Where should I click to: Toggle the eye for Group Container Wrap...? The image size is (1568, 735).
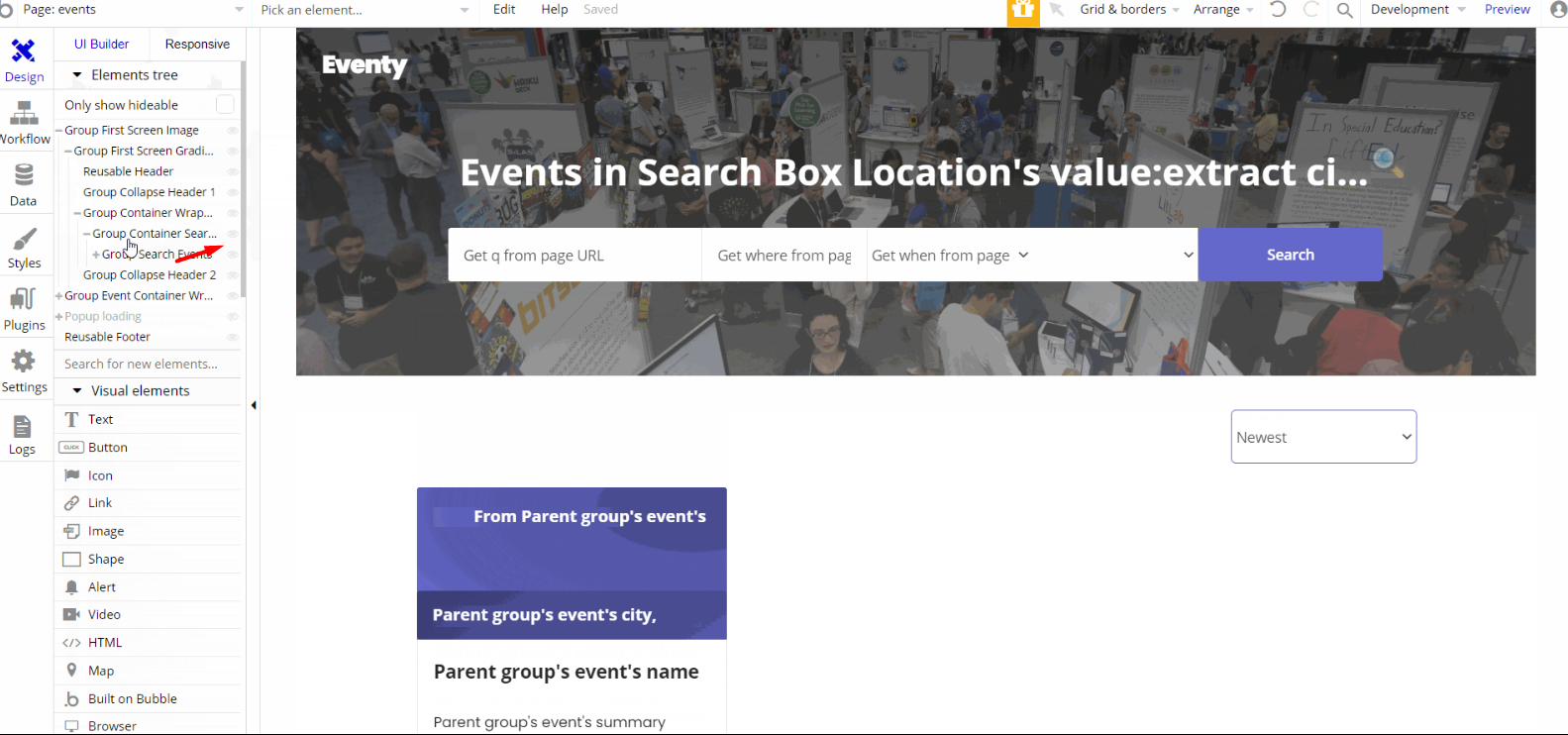pos(233,213)
